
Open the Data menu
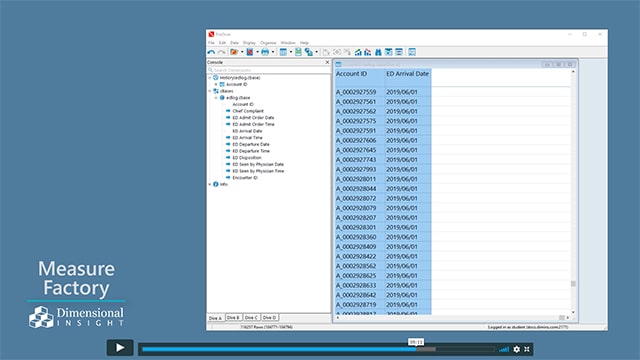point(234,42)
